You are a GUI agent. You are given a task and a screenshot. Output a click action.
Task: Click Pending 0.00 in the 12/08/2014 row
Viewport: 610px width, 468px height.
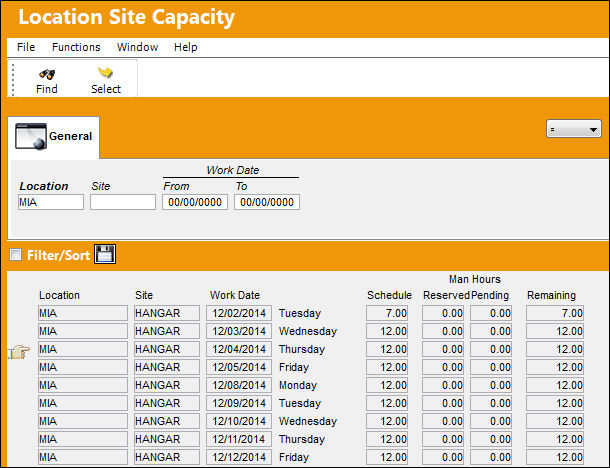coord(491,385)
